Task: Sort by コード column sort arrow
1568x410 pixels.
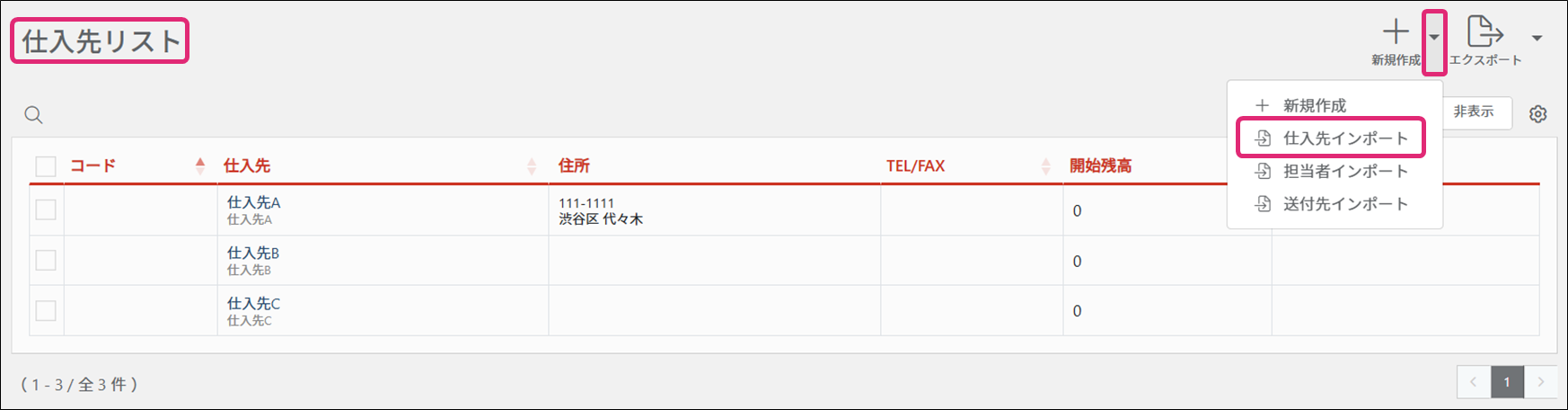Action: tap(199, 165)
